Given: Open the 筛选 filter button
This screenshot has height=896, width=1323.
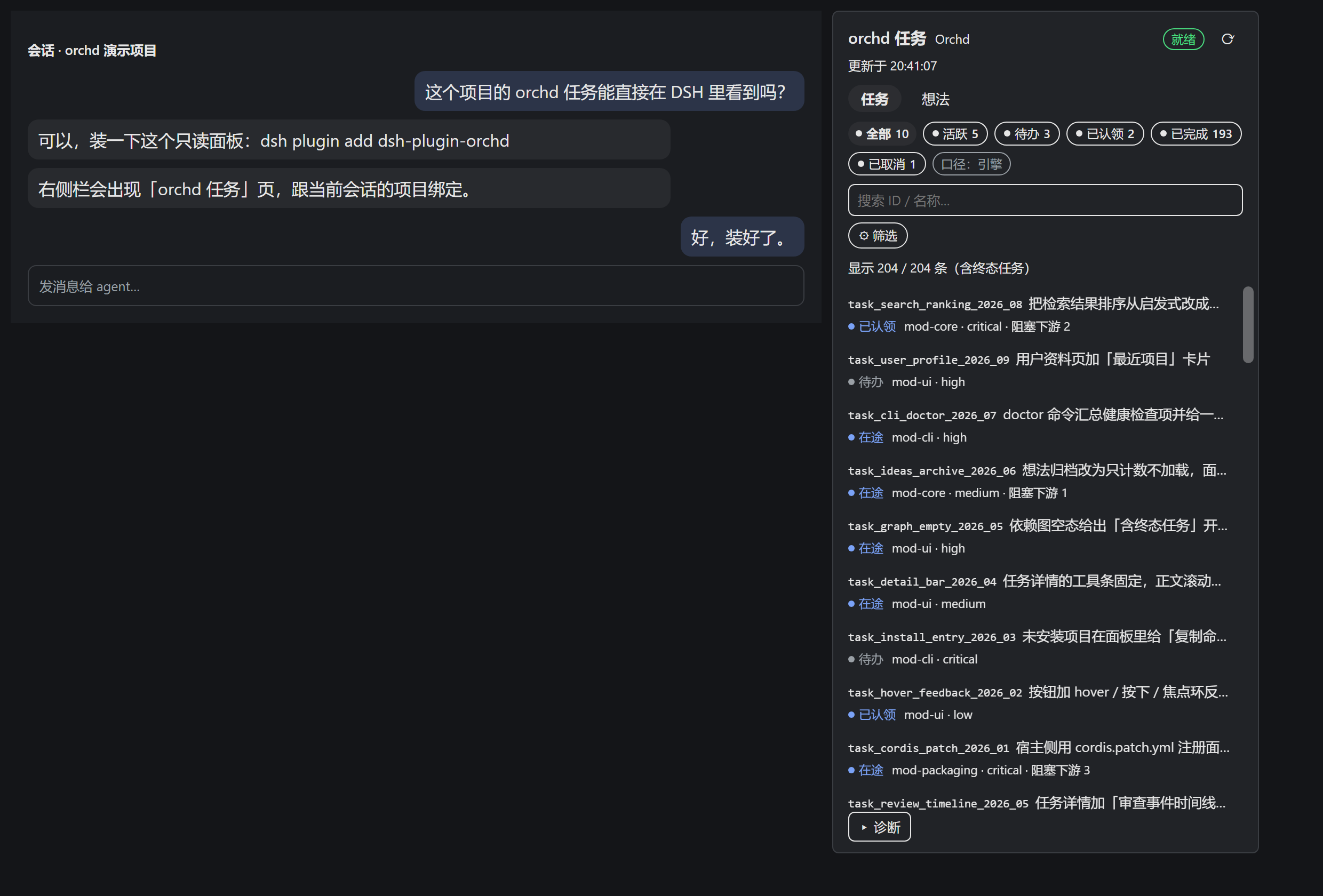Looking at the screenshot, I should (x=877, y=236).
